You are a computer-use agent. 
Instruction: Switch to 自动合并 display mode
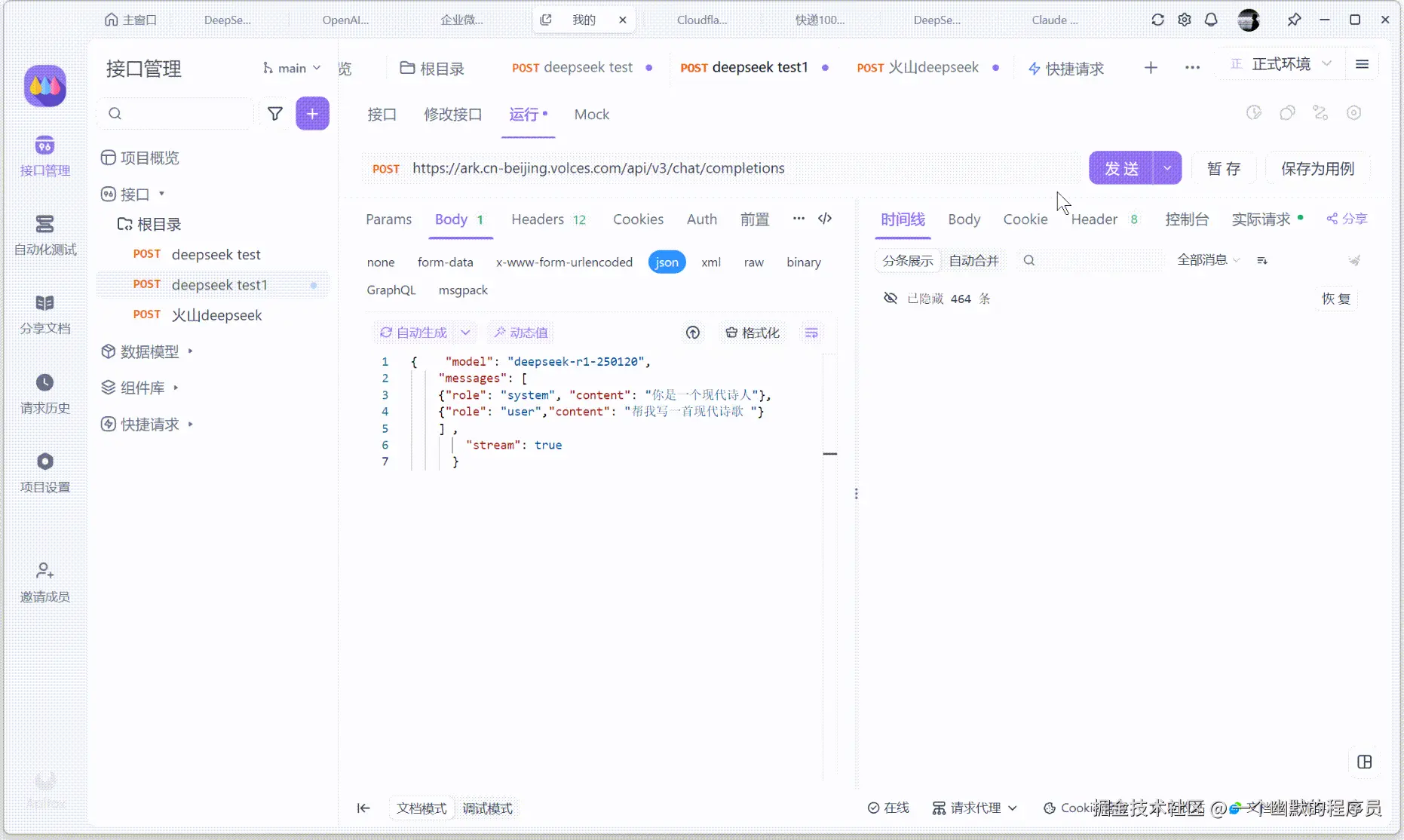click(x=973, y=260)
